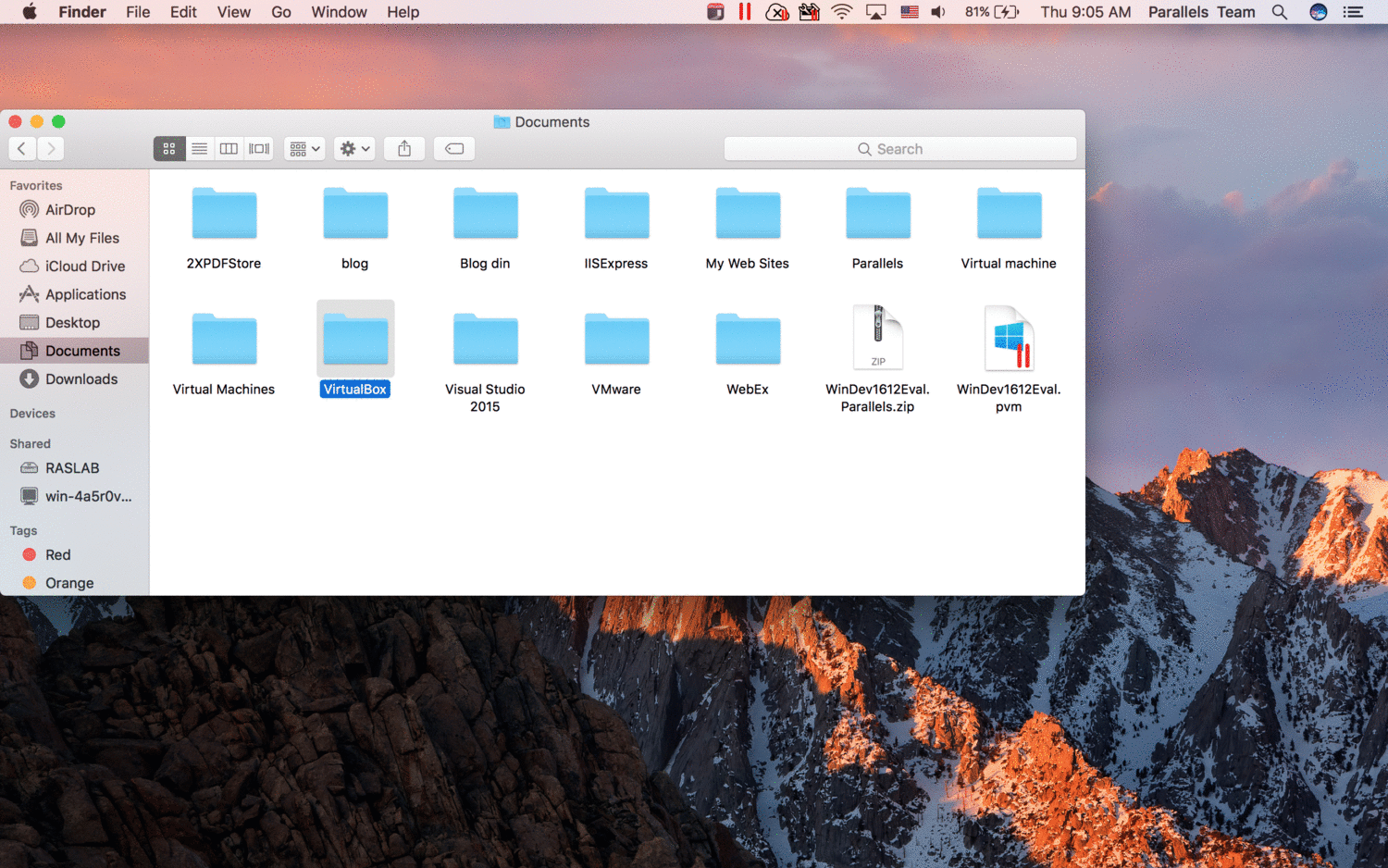Select the My Web Sites folder
Screen dimensions: 1388x868
(748, 214)
